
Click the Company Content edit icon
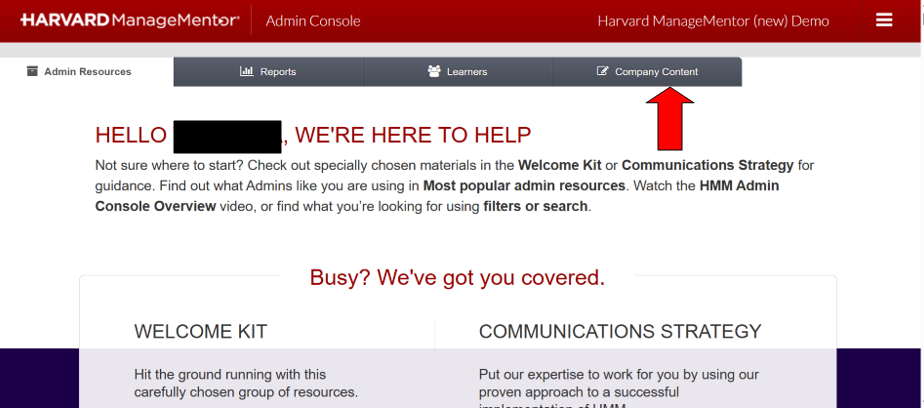602,71
